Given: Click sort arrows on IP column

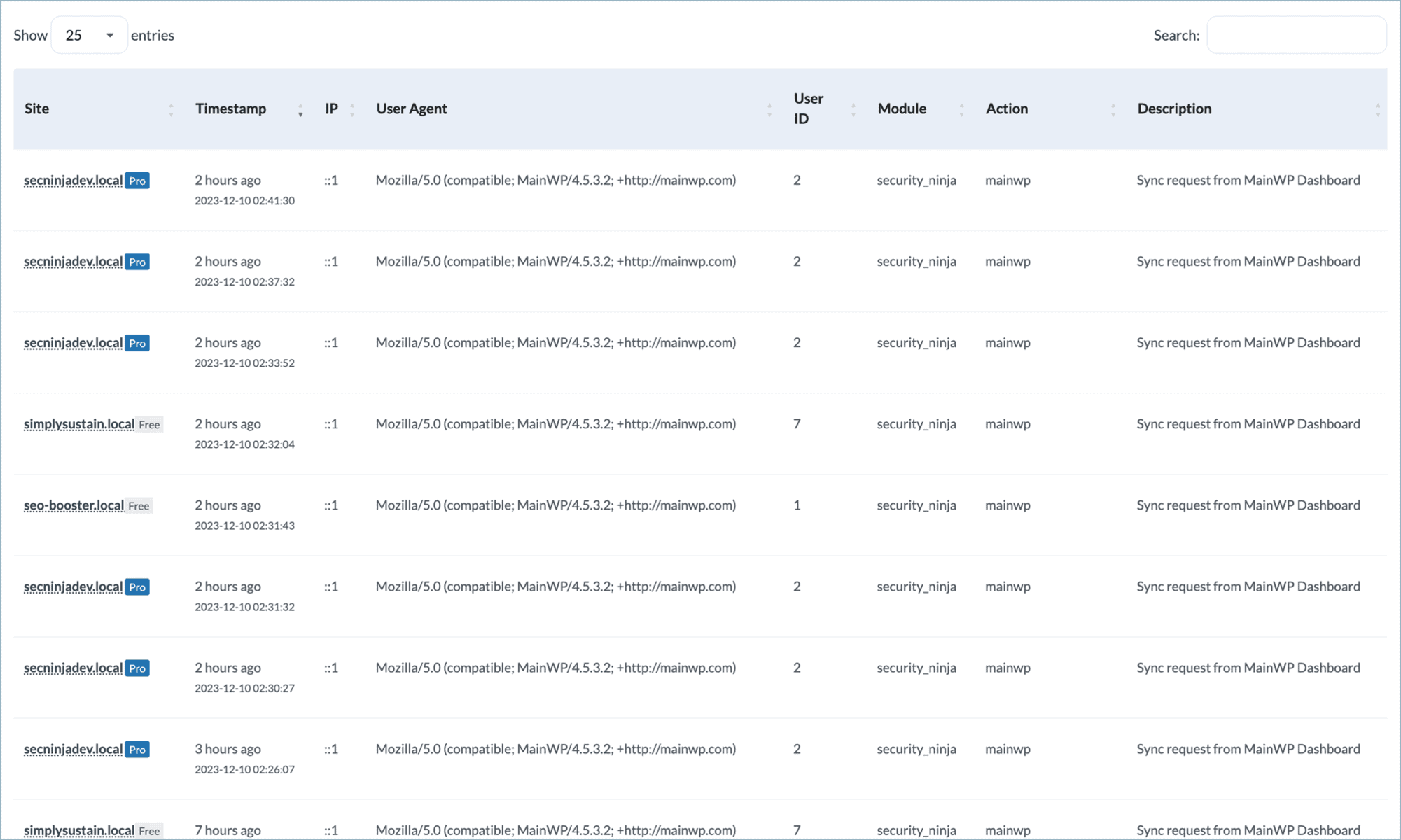Looking at the screenshot, I should click(x=352, y=109).
